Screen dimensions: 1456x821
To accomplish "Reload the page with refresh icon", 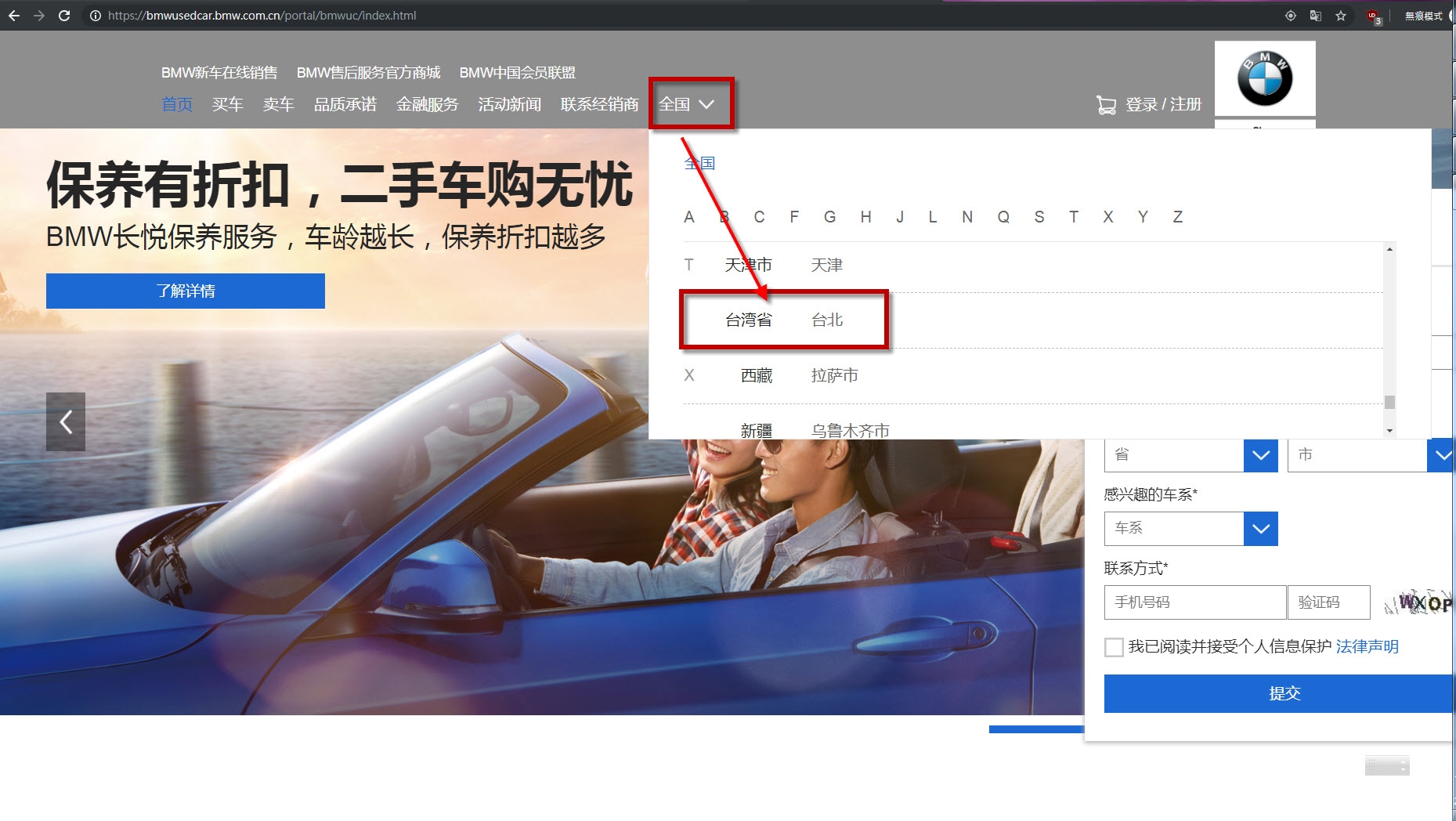I will click(64, 16).
